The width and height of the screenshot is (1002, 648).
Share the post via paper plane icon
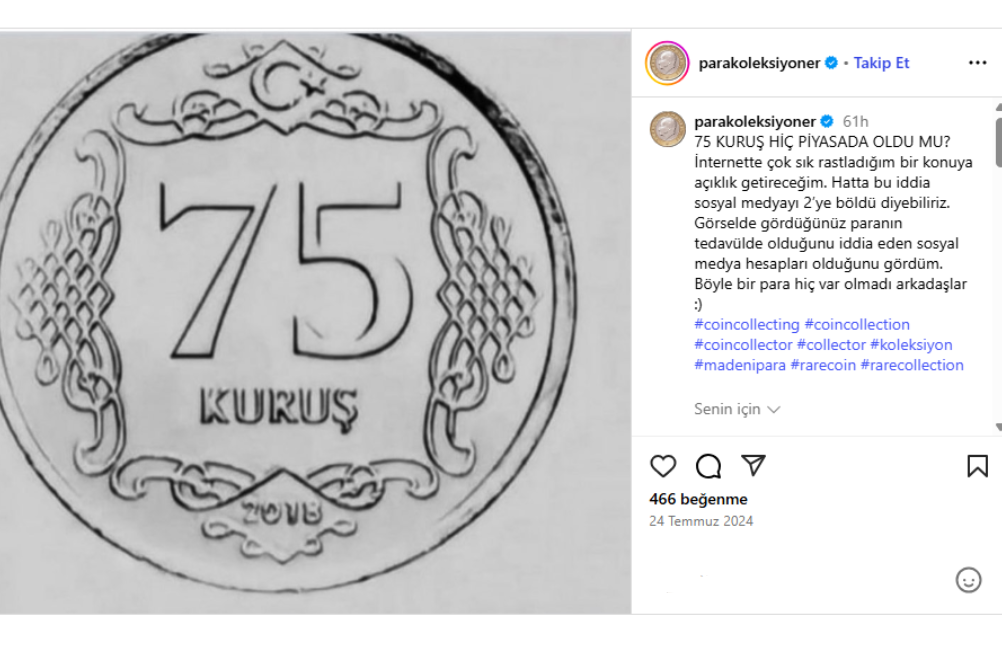(x=753, y=465)
